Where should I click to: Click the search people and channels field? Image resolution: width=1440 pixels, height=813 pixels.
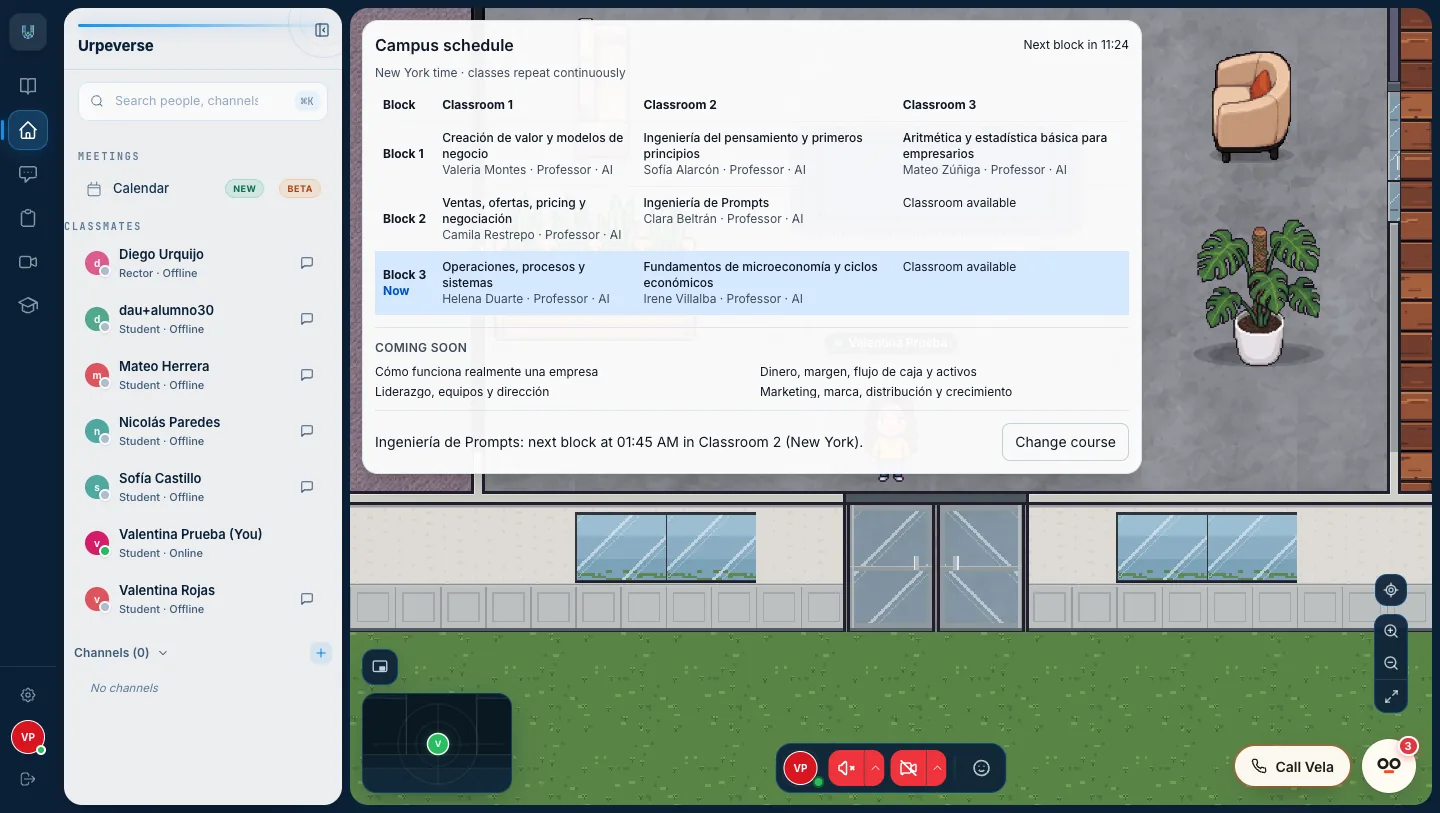click(203, 101)
